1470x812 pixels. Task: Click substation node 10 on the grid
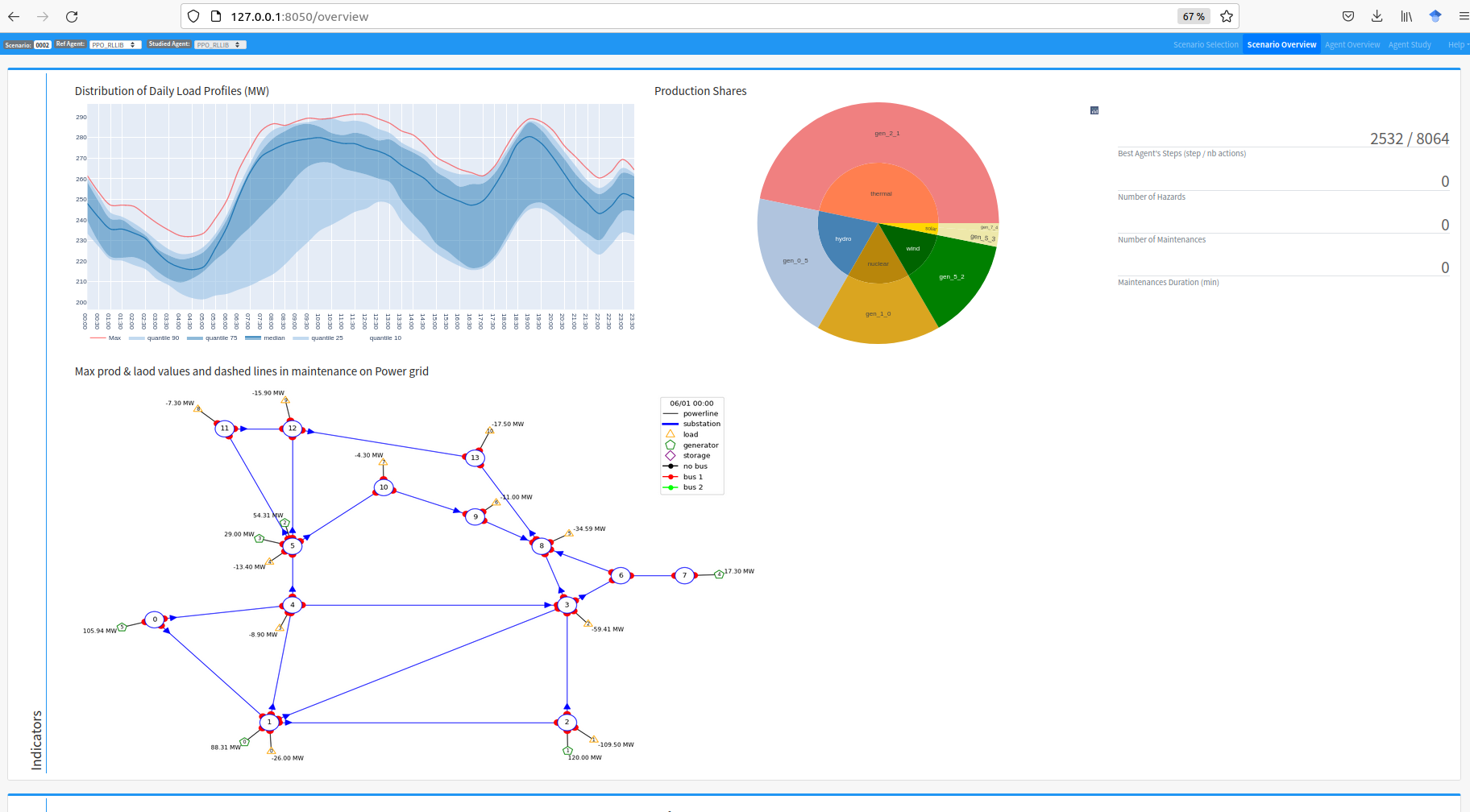coord(384,487)
